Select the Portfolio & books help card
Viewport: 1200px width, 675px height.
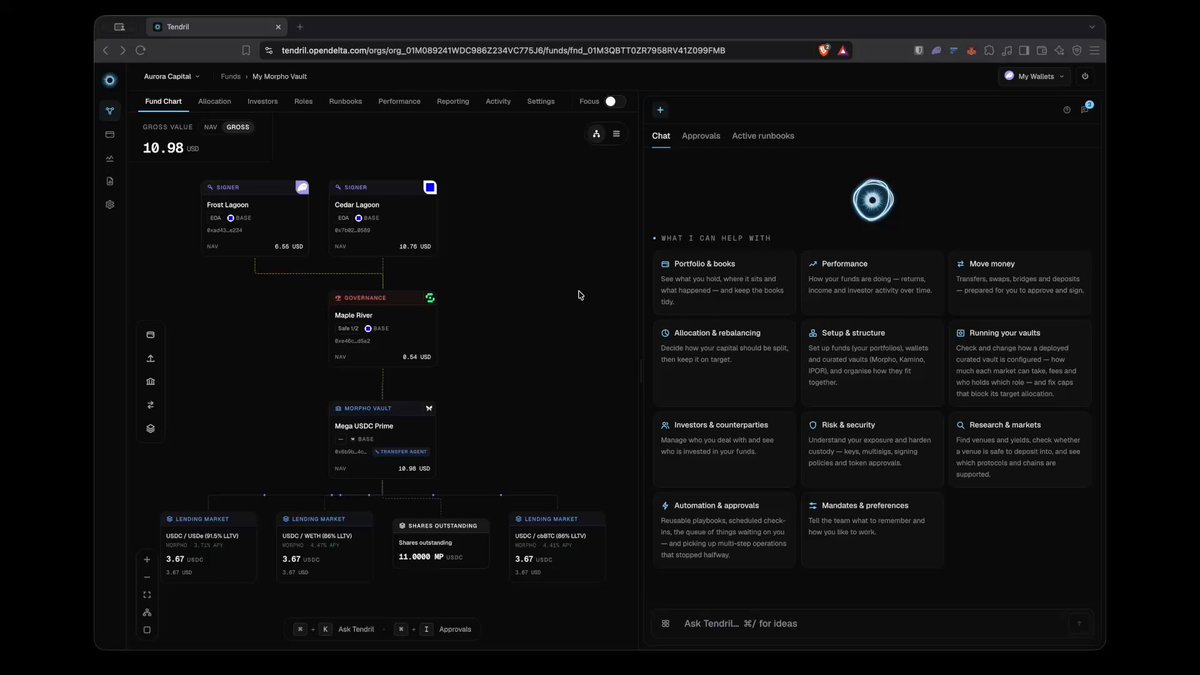pyautogui.click(x=724, y=283)
